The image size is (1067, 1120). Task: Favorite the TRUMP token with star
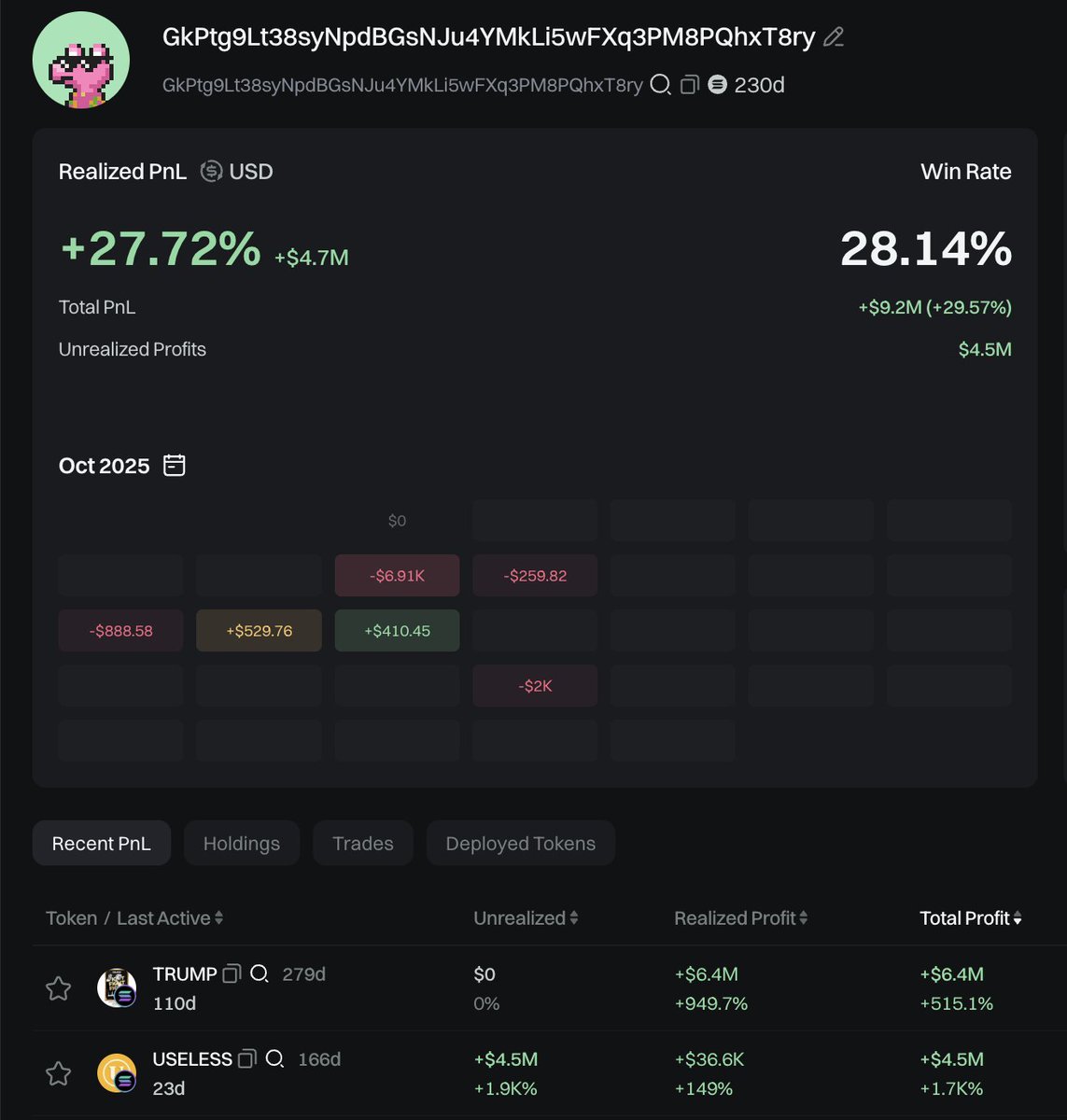pyautogui.click(x=59, y=988)
